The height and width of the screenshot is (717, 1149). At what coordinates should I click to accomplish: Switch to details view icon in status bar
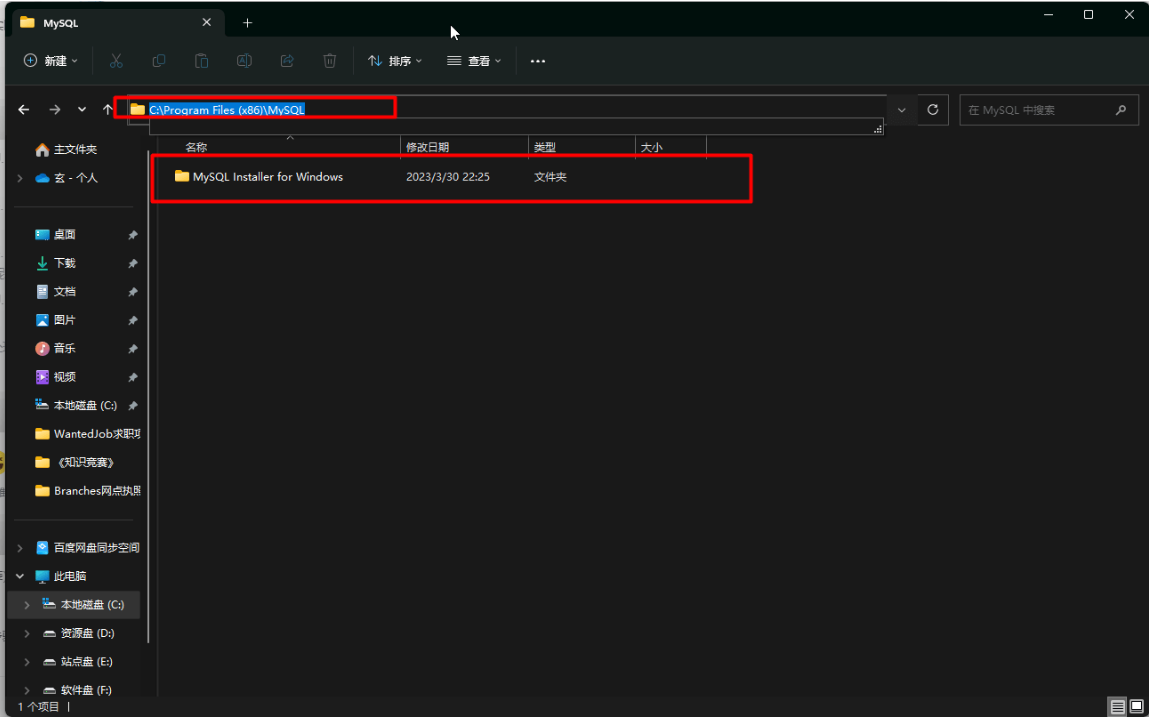[x=1117, y=707]
